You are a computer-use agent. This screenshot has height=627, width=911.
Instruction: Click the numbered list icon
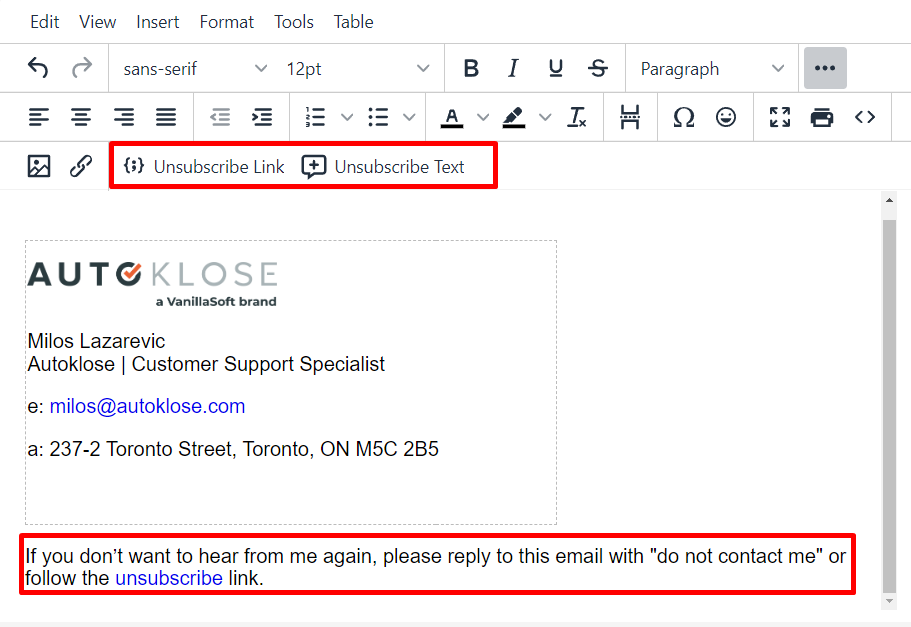314,117
